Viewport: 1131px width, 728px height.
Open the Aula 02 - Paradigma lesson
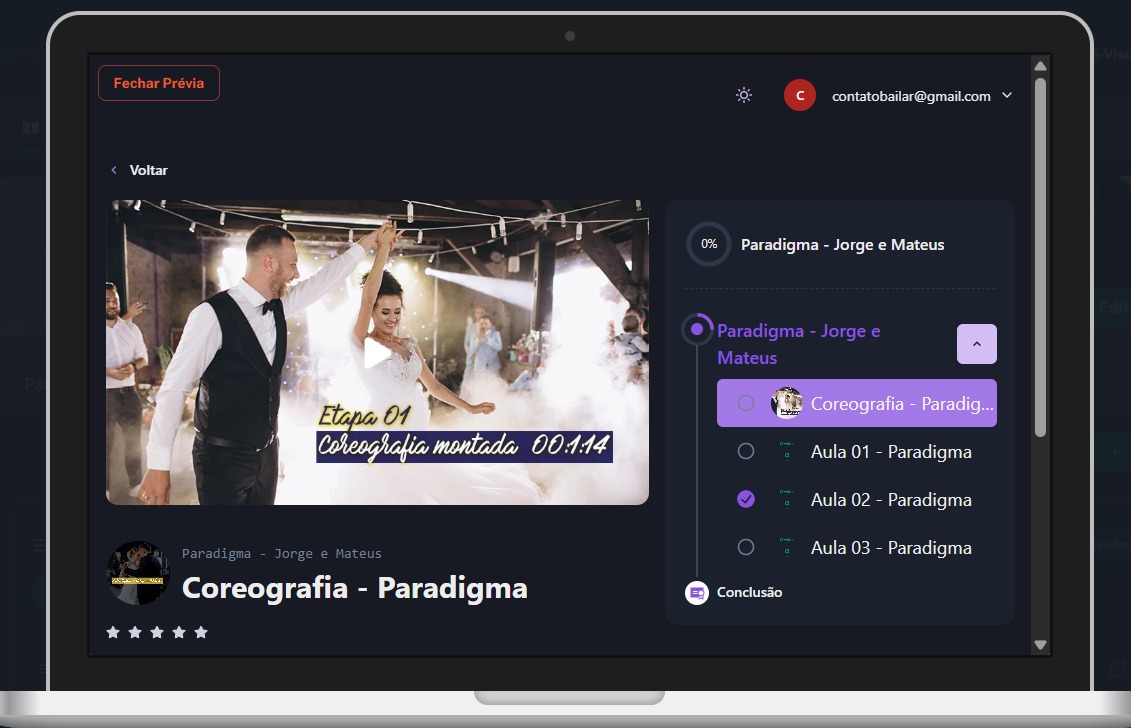tap(890, 500)
